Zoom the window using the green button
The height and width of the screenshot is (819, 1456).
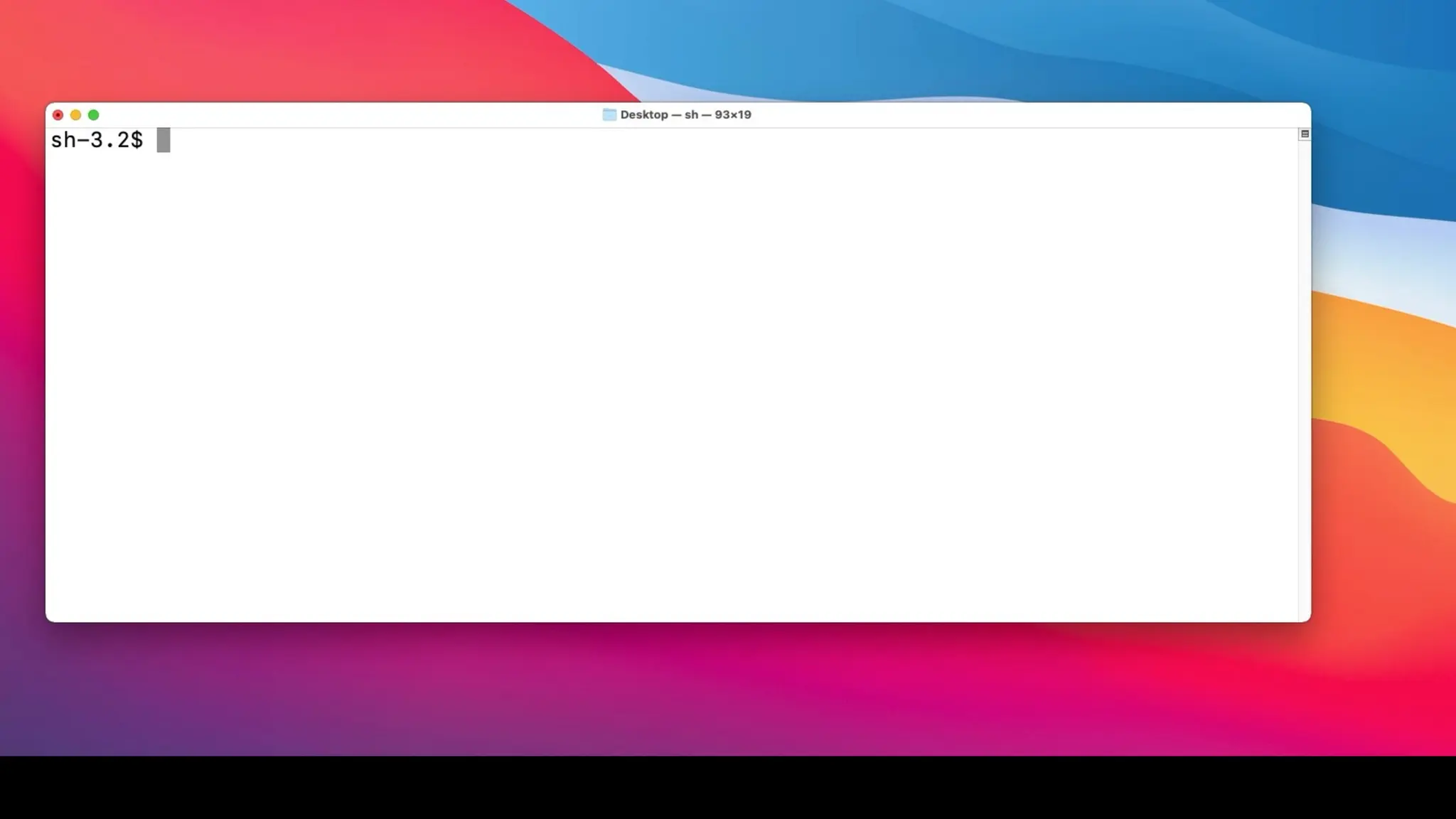point(93,114)
